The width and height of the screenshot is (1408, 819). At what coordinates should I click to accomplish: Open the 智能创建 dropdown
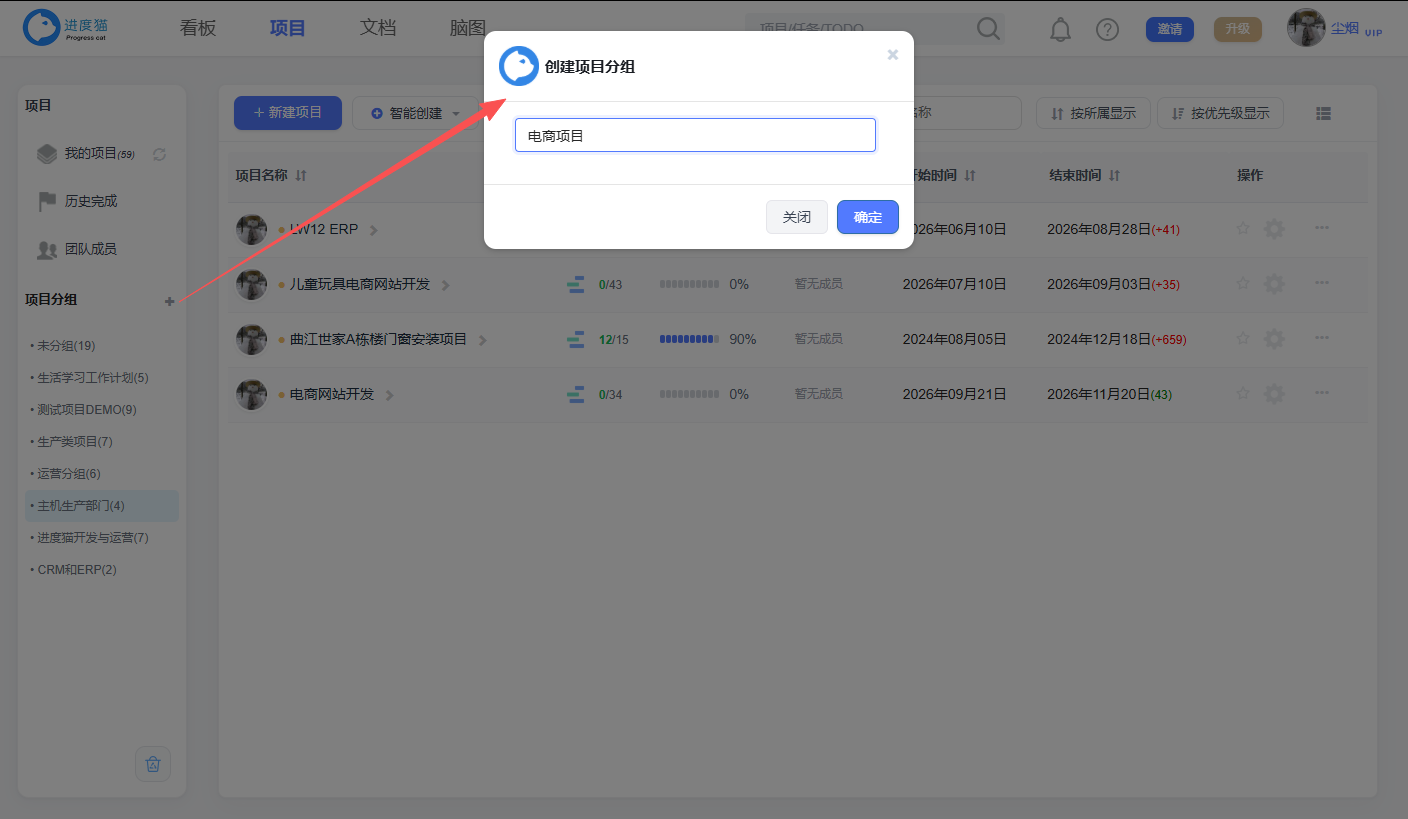[x=416, y=113]
